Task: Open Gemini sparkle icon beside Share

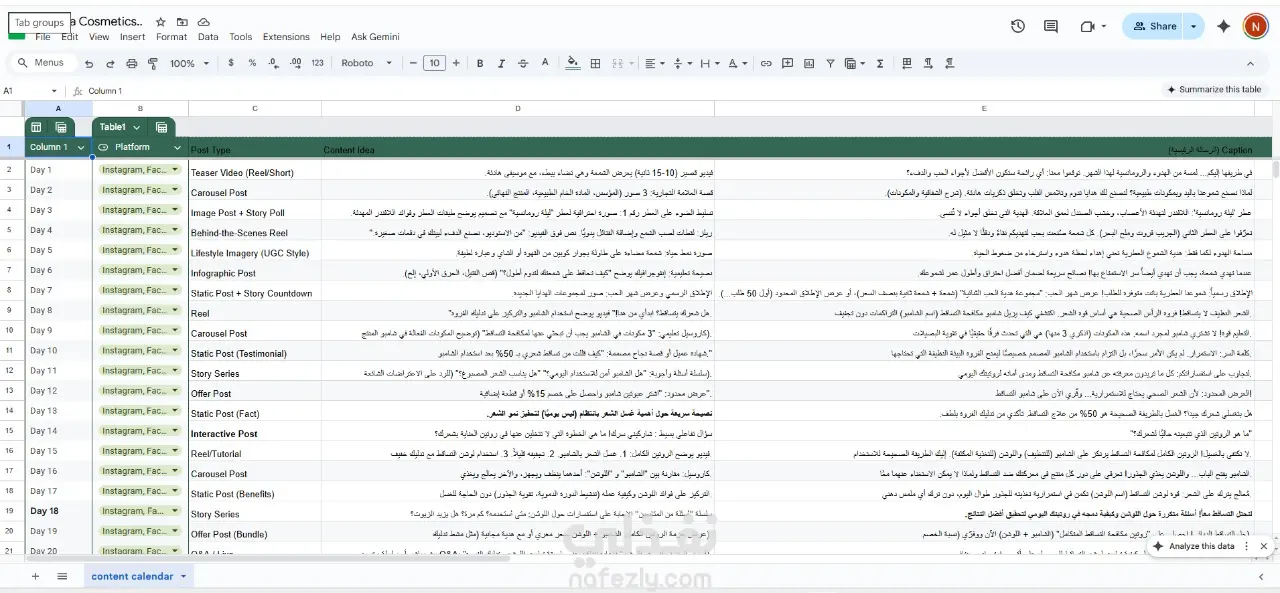Action: (1223, 26)
